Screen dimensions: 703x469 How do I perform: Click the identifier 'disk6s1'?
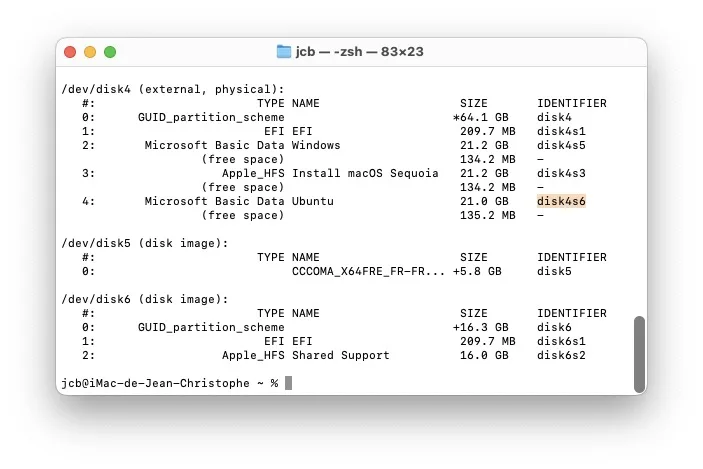(x=561, y=342)
